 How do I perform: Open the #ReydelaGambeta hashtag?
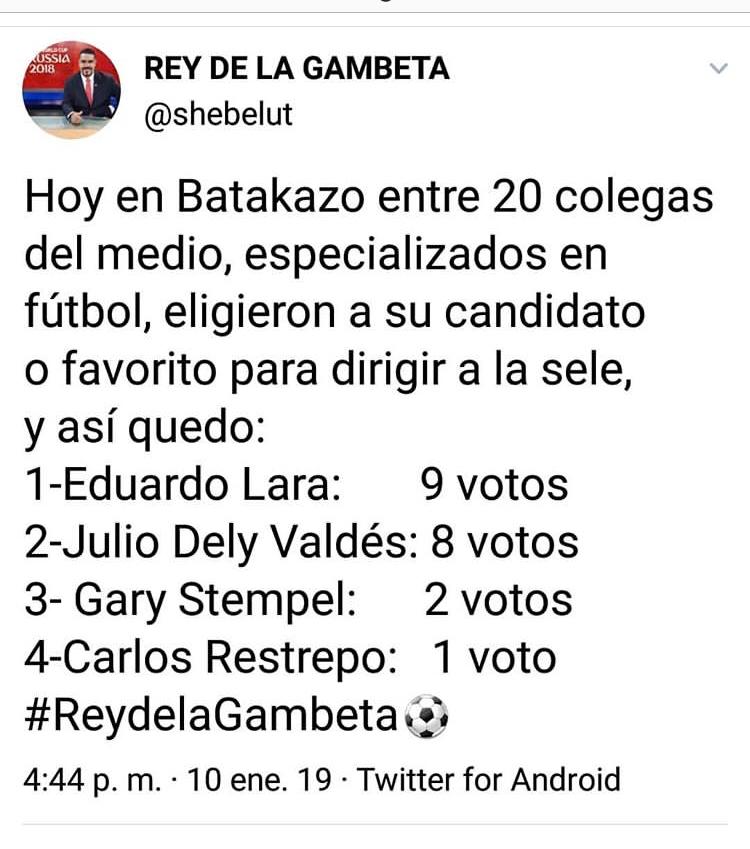tap(212, 716)
